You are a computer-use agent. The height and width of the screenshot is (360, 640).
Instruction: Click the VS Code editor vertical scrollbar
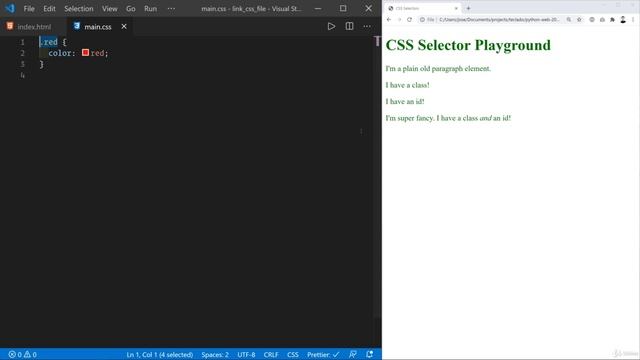coord(377,176)
